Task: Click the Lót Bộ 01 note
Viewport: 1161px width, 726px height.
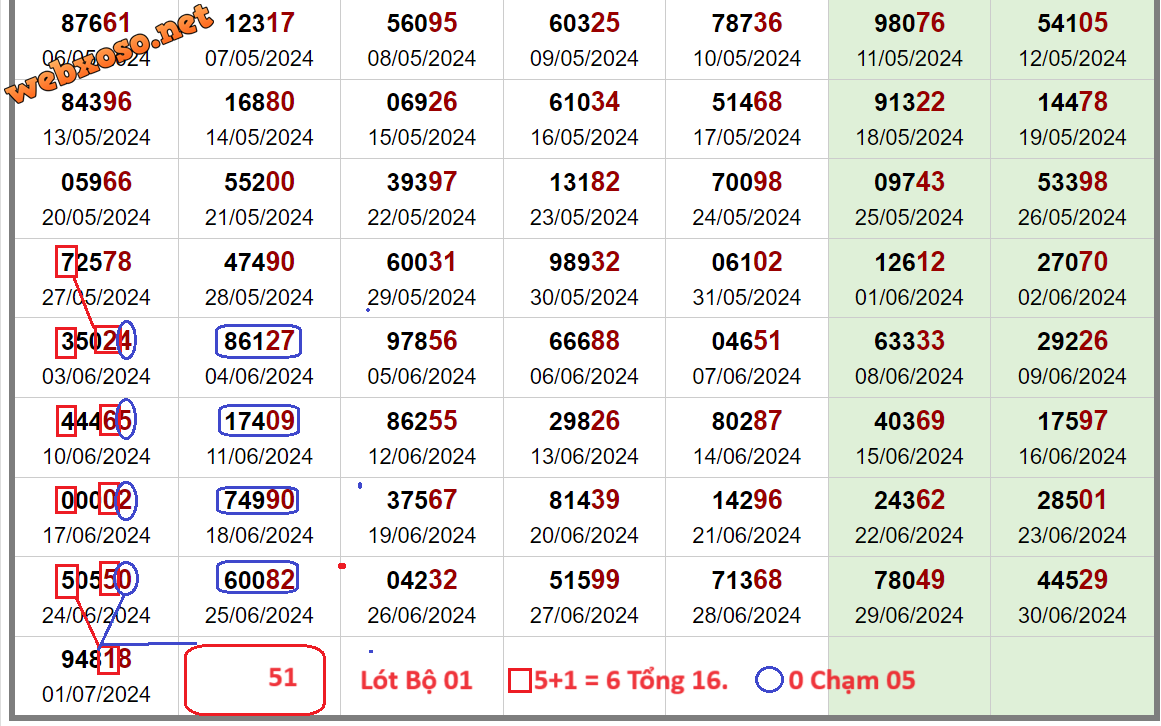Action: pyautogui.click(x=416, y=680)
